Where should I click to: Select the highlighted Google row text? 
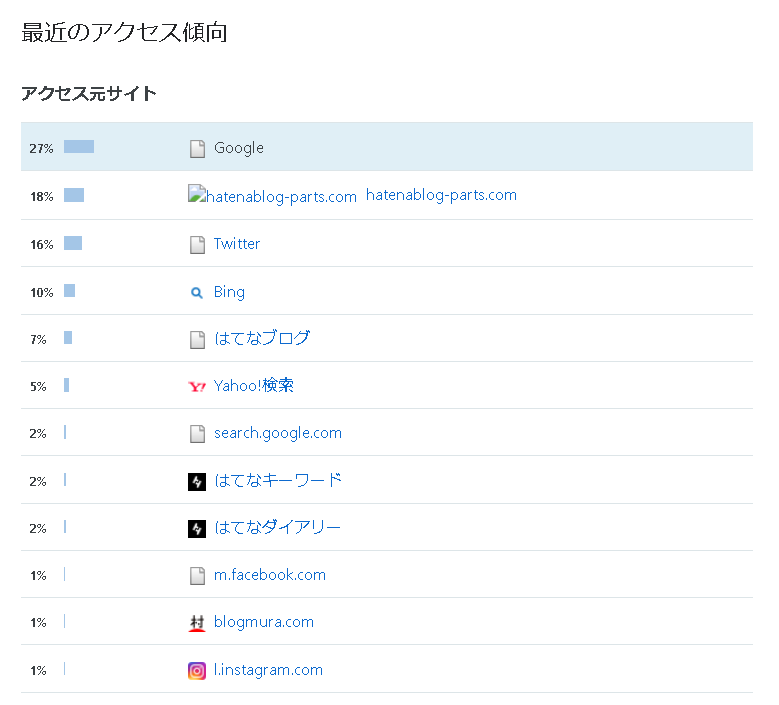[238, 148]
